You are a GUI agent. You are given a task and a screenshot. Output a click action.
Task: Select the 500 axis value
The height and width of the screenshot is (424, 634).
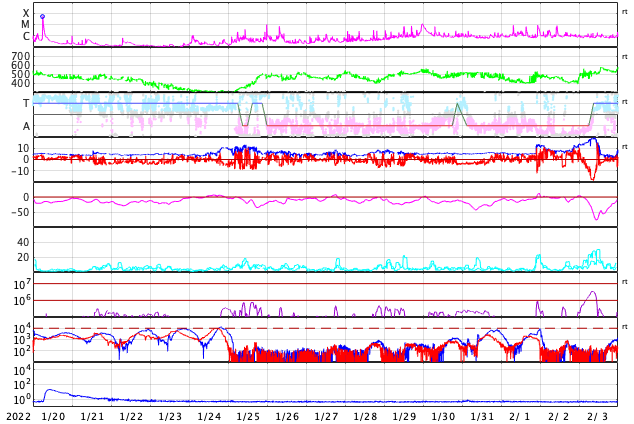[21, 74]
